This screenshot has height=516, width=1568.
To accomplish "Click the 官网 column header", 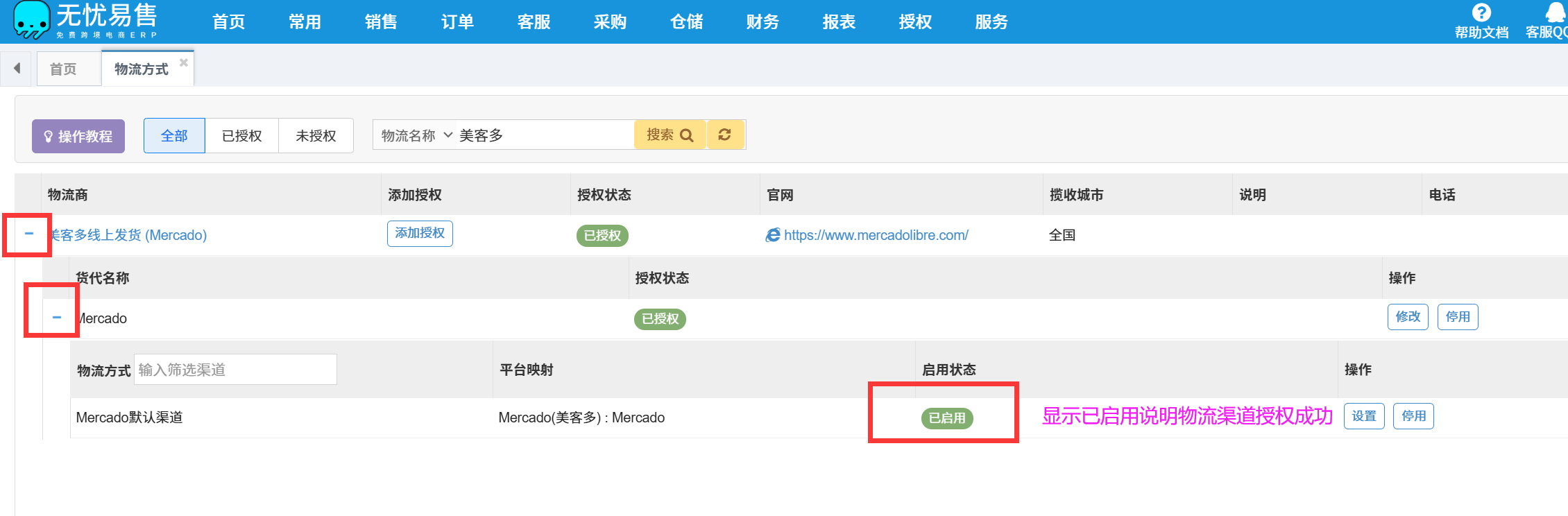I will pyautogui.click(x=780, y=195).
